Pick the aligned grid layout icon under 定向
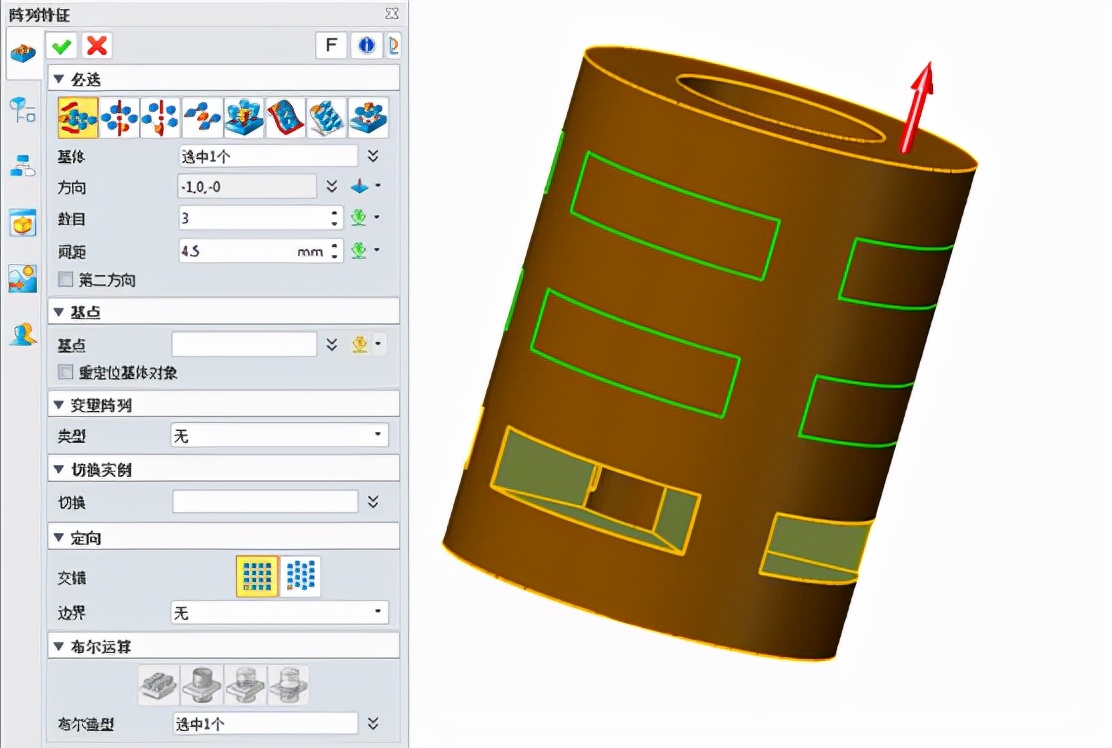The height and width of the screenshot is (748, 1112). click(257, 576)
